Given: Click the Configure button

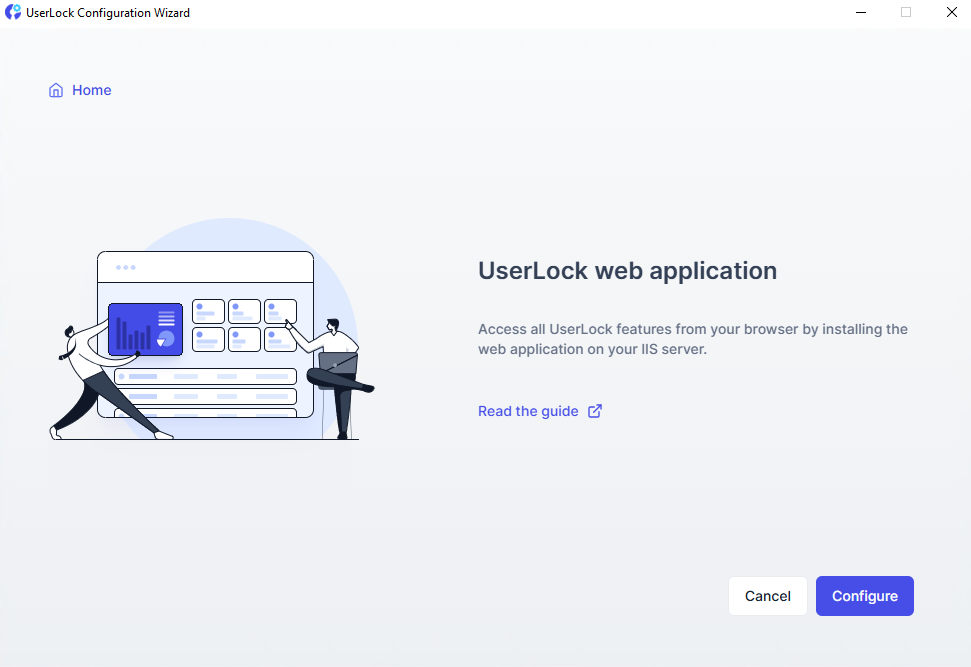Looking at the screenshot, I should [864, 596].
